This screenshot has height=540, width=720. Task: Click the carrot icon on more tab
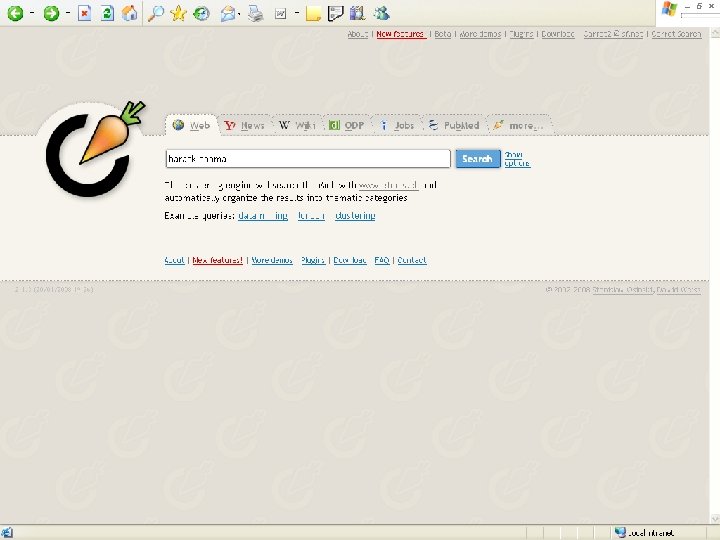[x=498, y=124]
